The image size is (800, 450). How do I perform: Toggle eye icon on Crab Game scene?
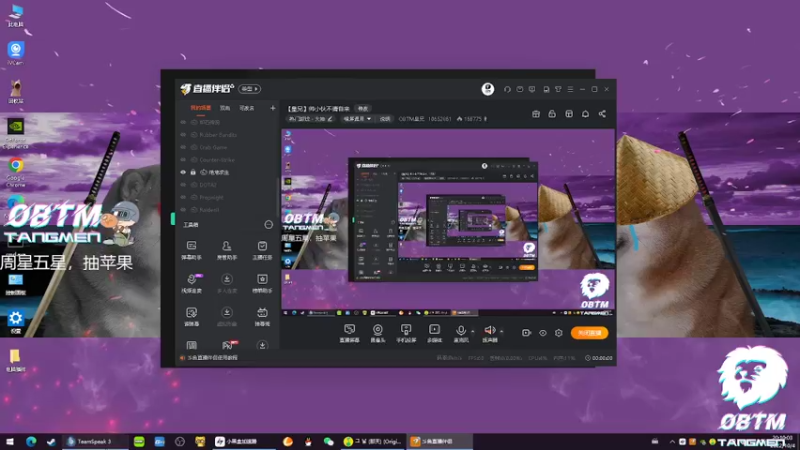point(183,147)
